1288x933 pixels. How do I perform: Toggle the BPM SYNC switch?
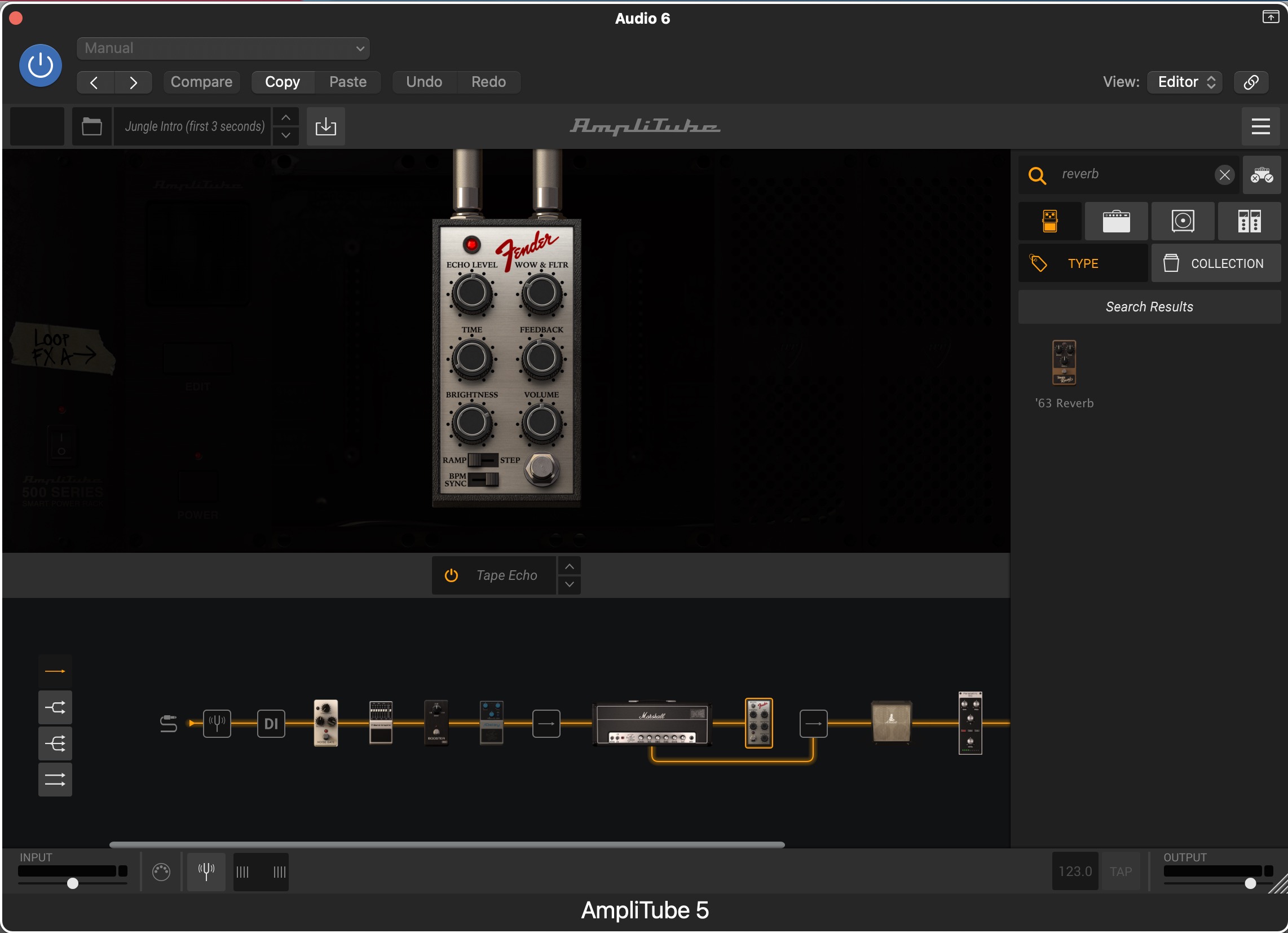(x=483, y=479)
